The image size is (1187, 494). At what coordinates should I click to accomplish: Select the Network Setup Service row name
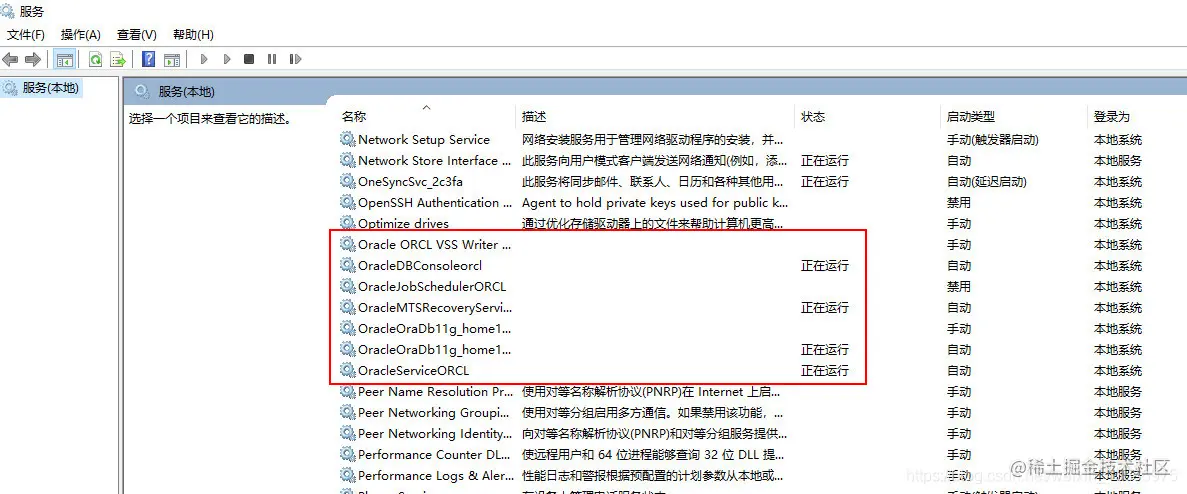pyautogui.click(x=424, y=139)
